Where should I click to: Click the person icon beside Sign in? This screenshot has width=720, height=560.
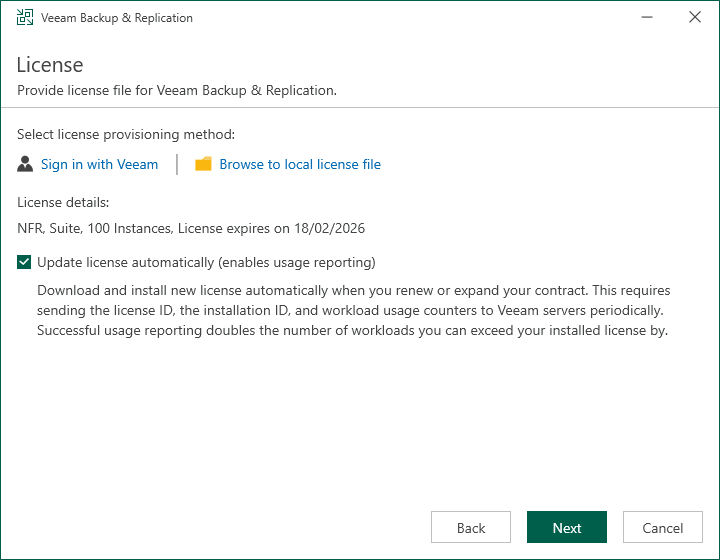(x=26, y=164)
